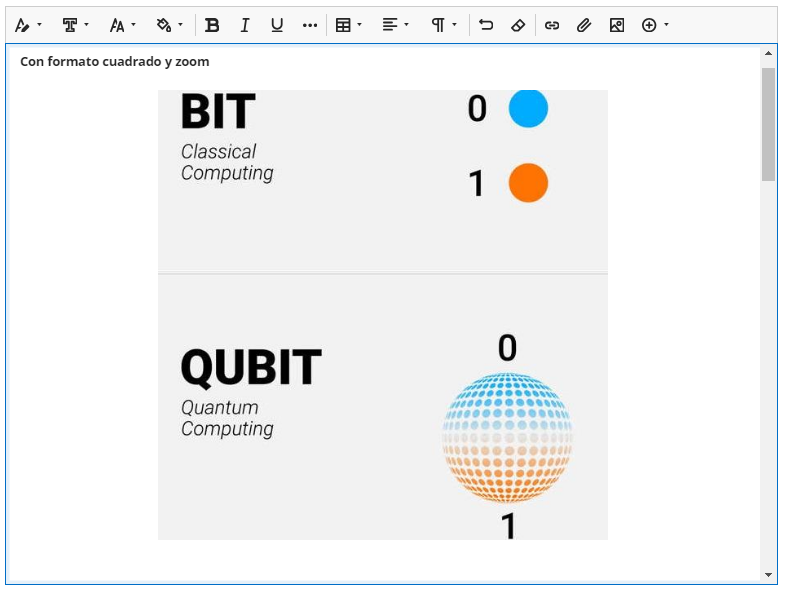This screenshot has height=590, width=787.
Task: Open the font family dropdown
Action: [75, 25]
